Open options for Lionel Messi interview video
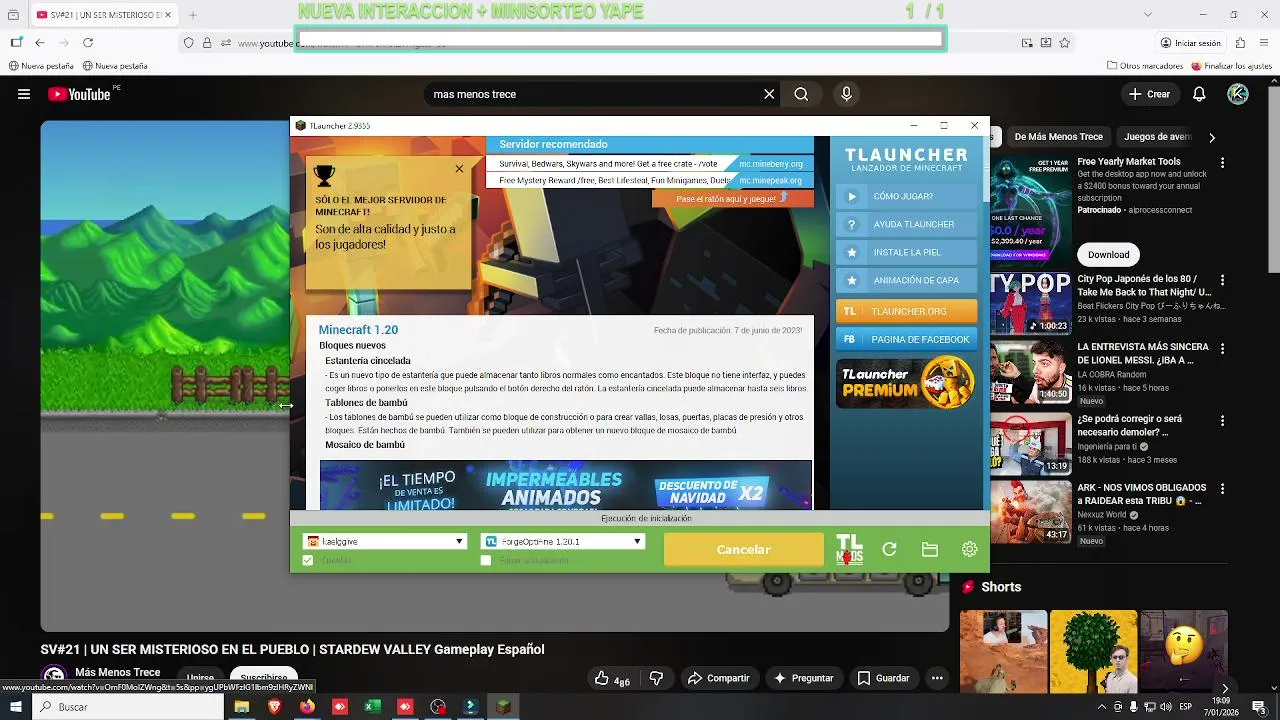 (x=1222, y=349)
